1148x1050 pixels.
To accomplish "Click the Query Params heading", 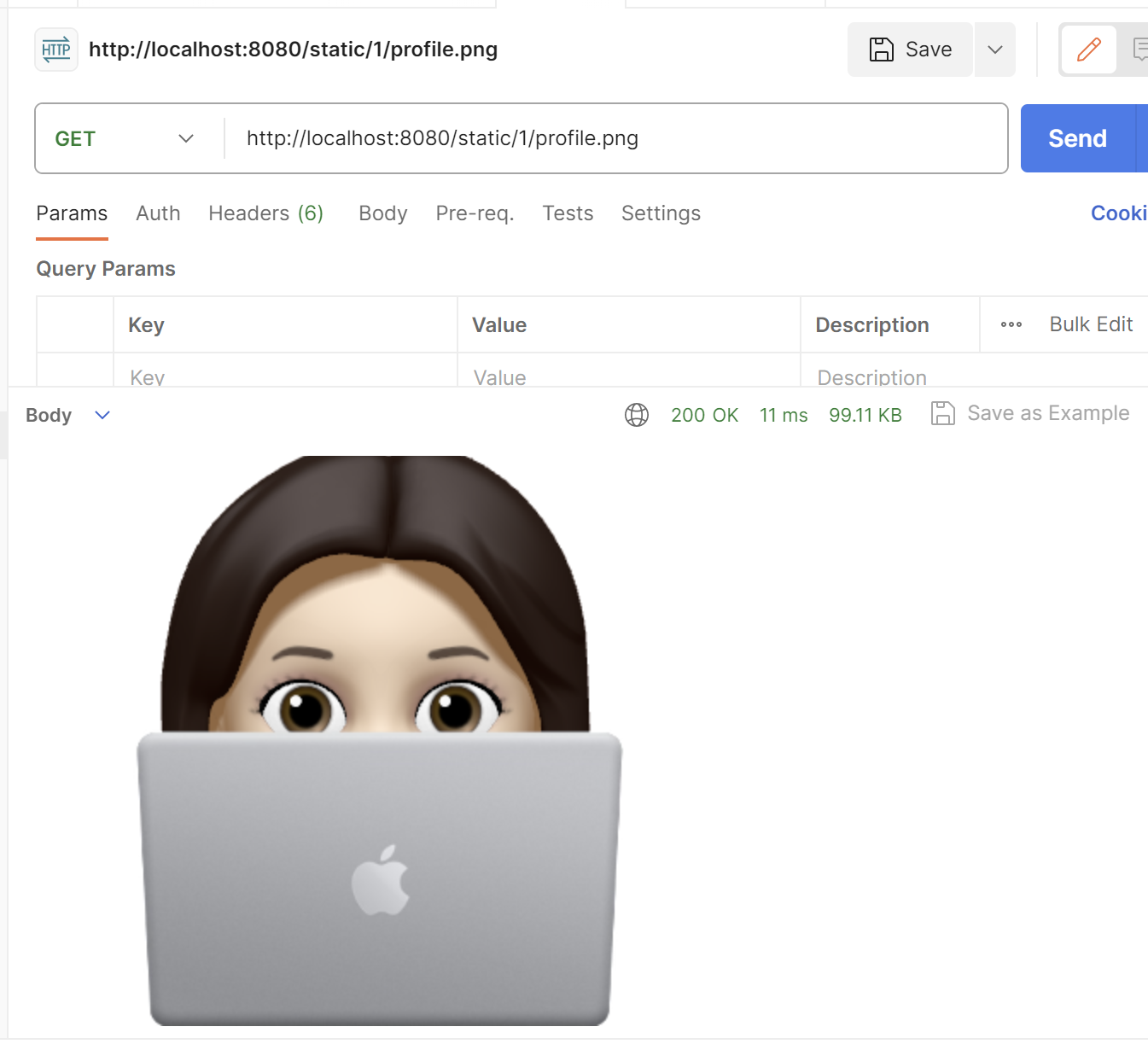I will click(x=106, y=269).
